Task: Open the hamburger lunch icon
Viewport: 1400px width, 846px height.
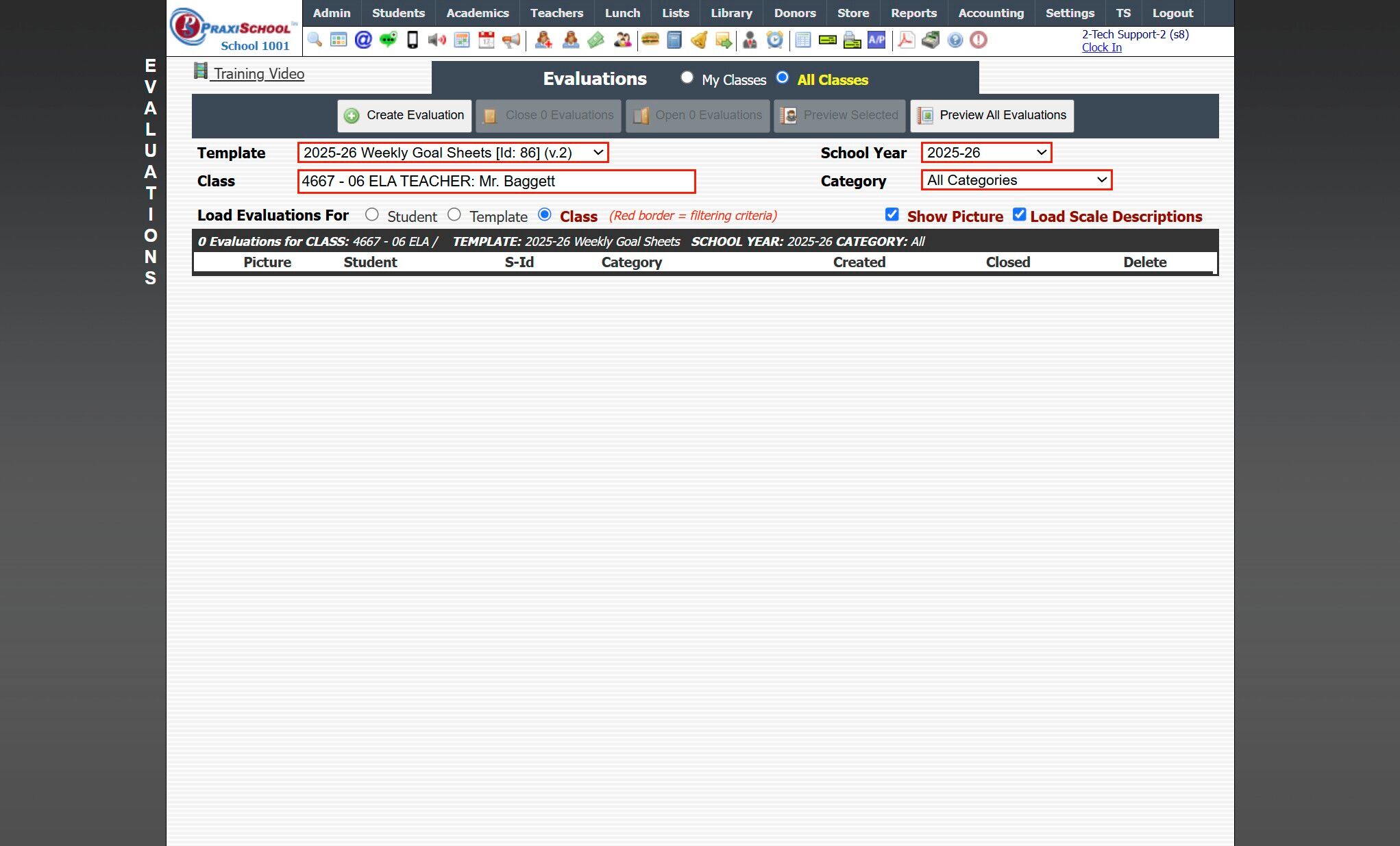Action: pyautogui.click(x=650, y=40)
